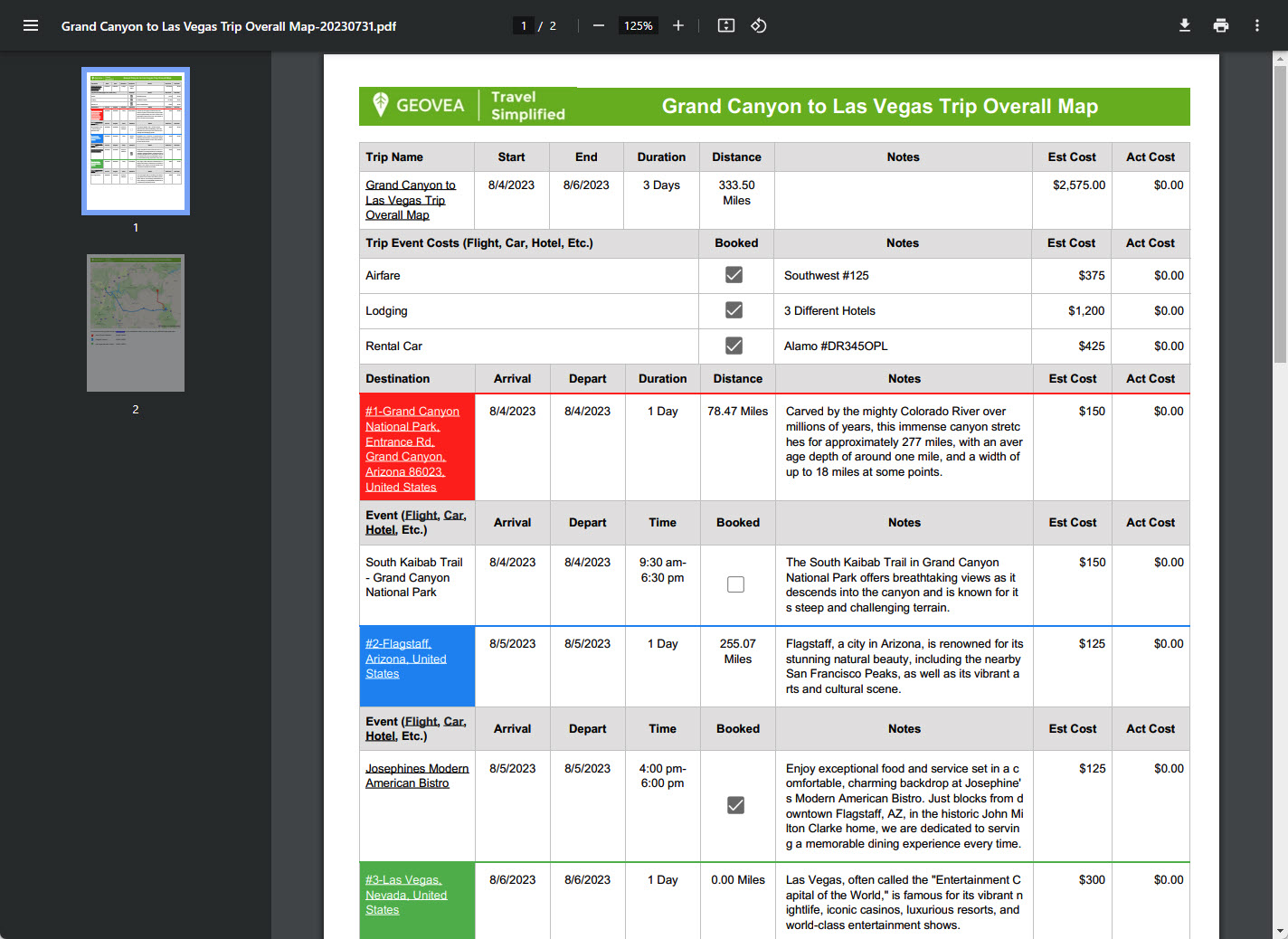
Task: Check the South Kaibab Trail booked checkbox
Action: (x=735, y=584)
